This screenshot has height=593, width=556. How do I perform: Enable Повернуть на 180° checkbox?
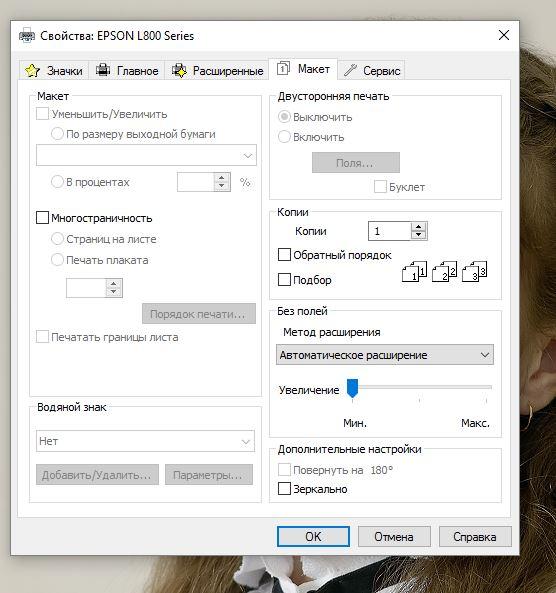tap(284, 470)
